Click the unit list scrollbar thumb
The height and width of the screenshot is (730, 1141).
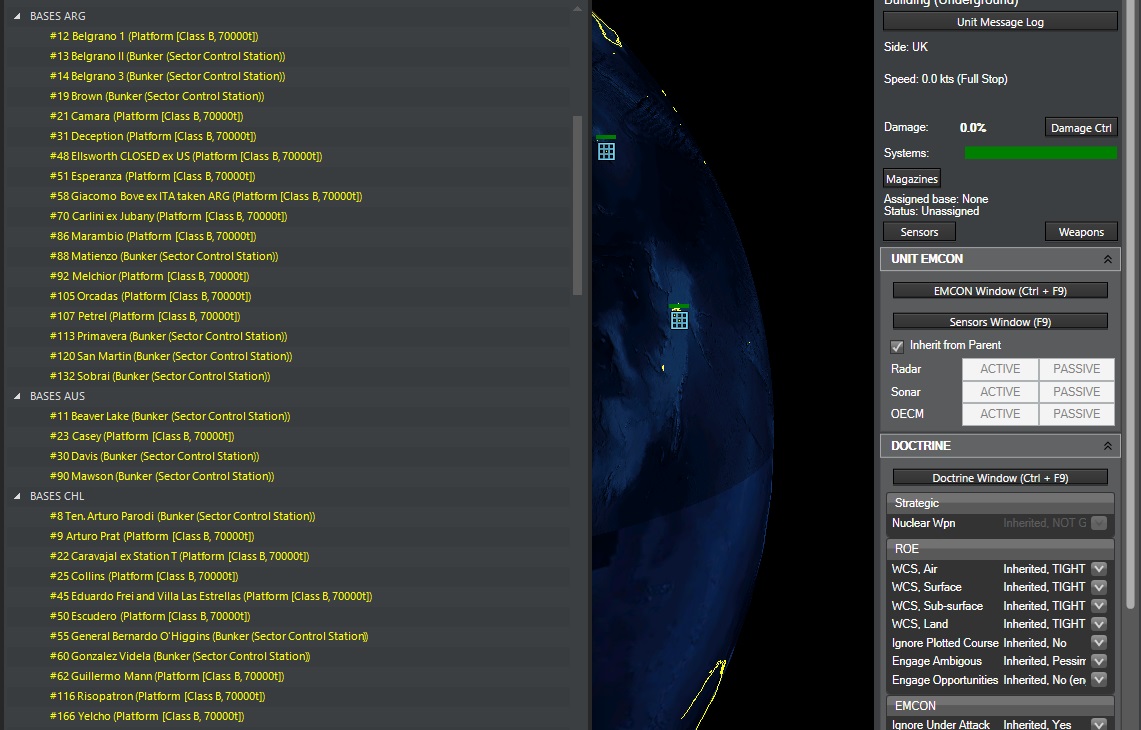[578, 205]
